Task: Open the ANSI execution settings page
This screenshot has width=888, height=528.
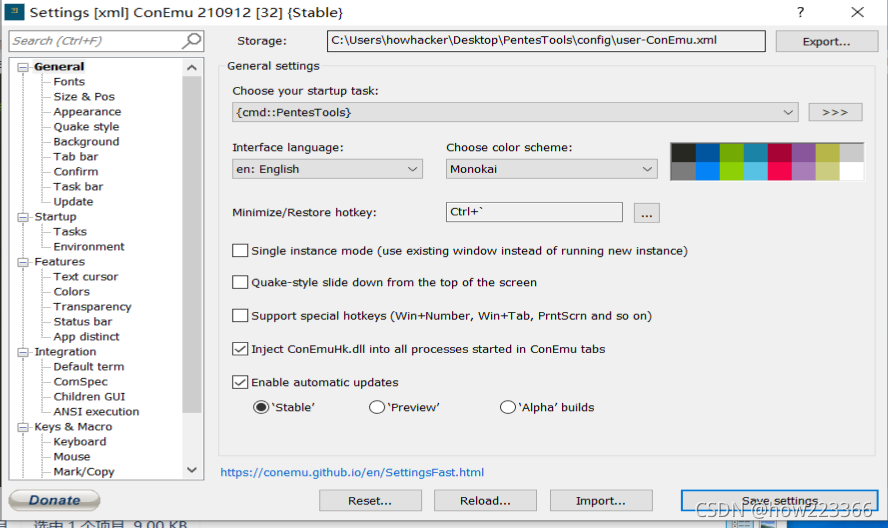Action: pyautogui.click(x=96, y=412)
